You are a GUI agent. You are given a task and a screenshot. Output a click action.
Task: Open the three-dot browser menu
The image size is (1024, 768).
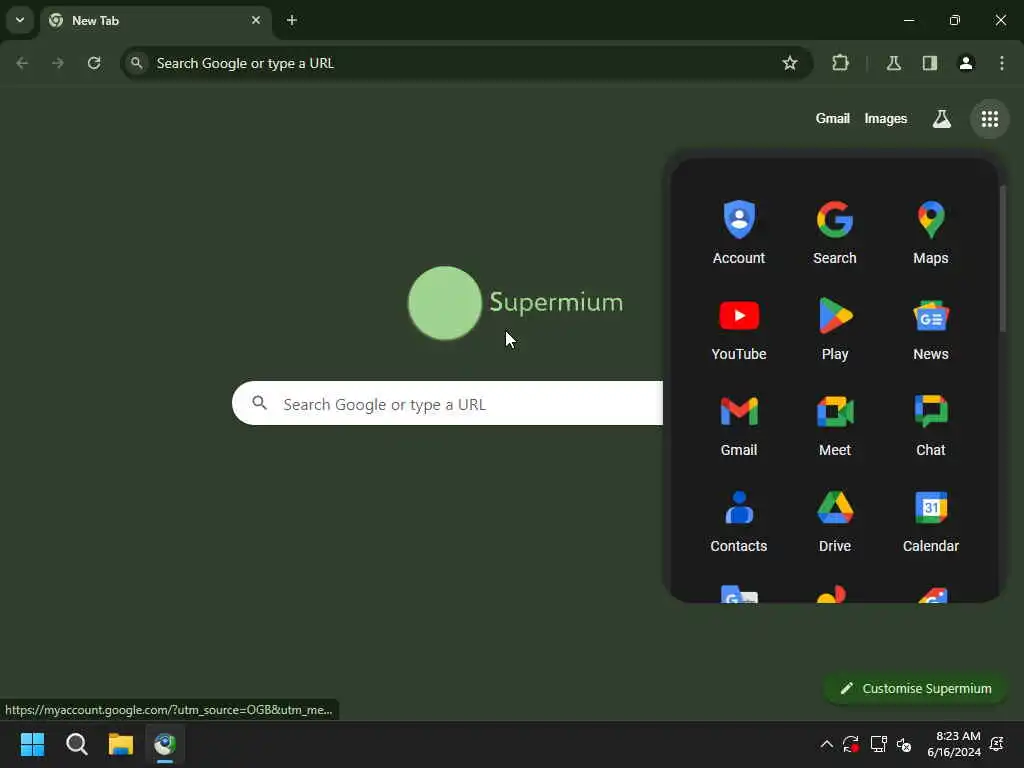point(1002,63)
